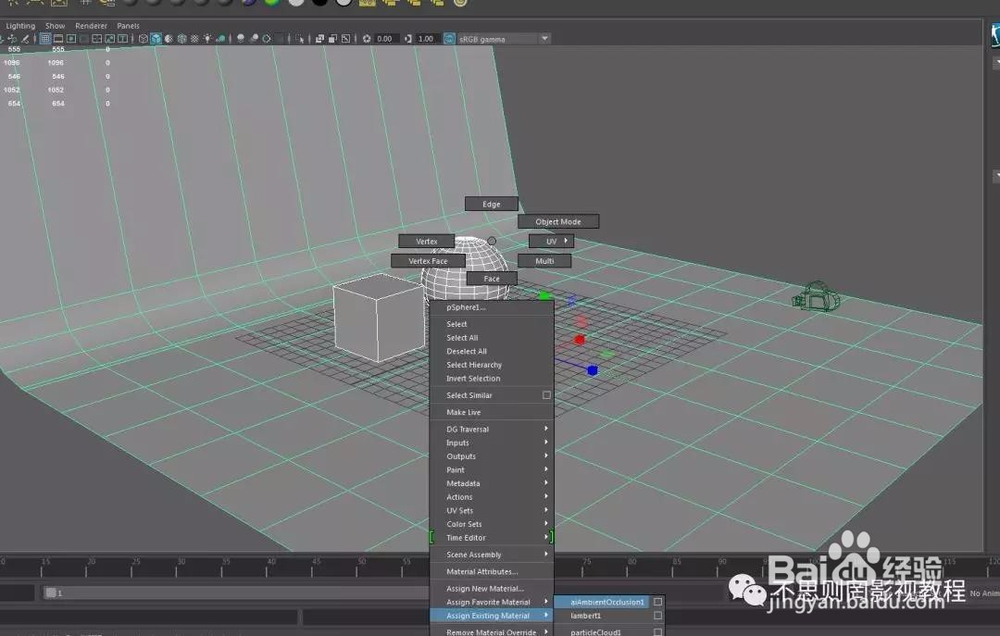The height and width of the screenshot is (636, 1000).
Task: Click the viewport shadows icon
Action: (221, 39)
